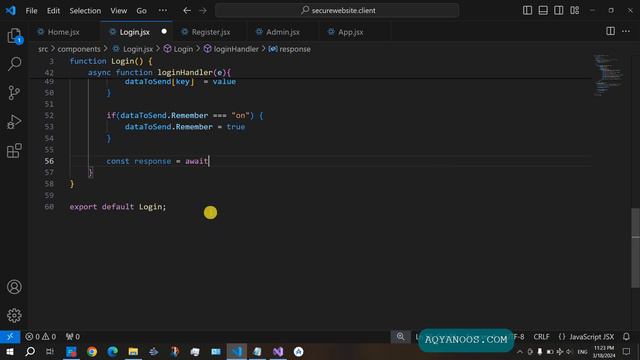Viewport: 640px width, 360px height.
Task: Switch to the App.jsx tab
Action: 351,32
